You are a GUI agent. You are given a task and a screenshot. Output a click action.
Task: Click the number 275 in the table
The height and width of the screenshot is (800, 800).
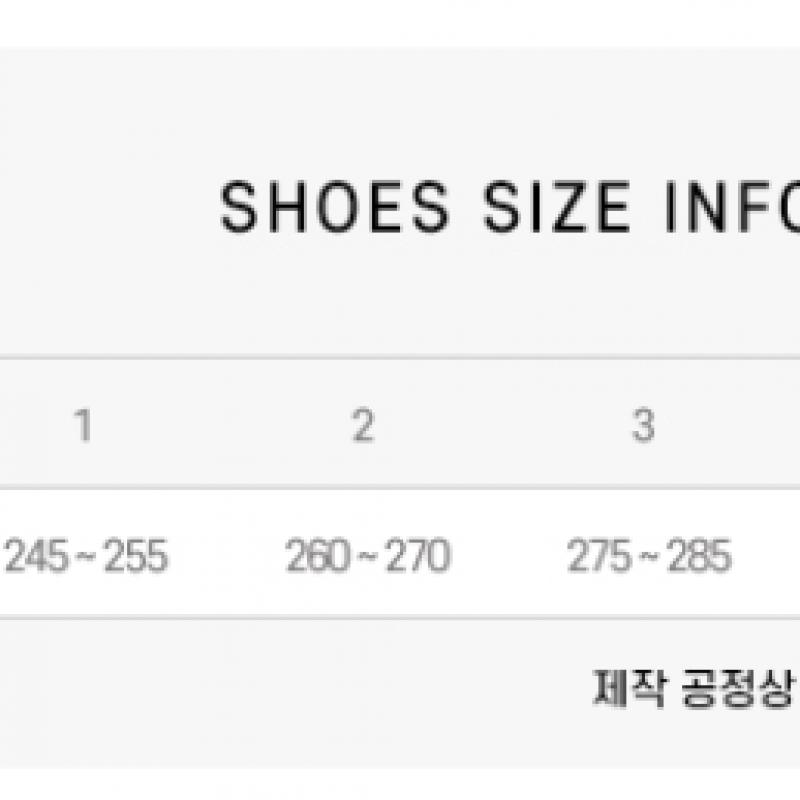coord(598,556)
